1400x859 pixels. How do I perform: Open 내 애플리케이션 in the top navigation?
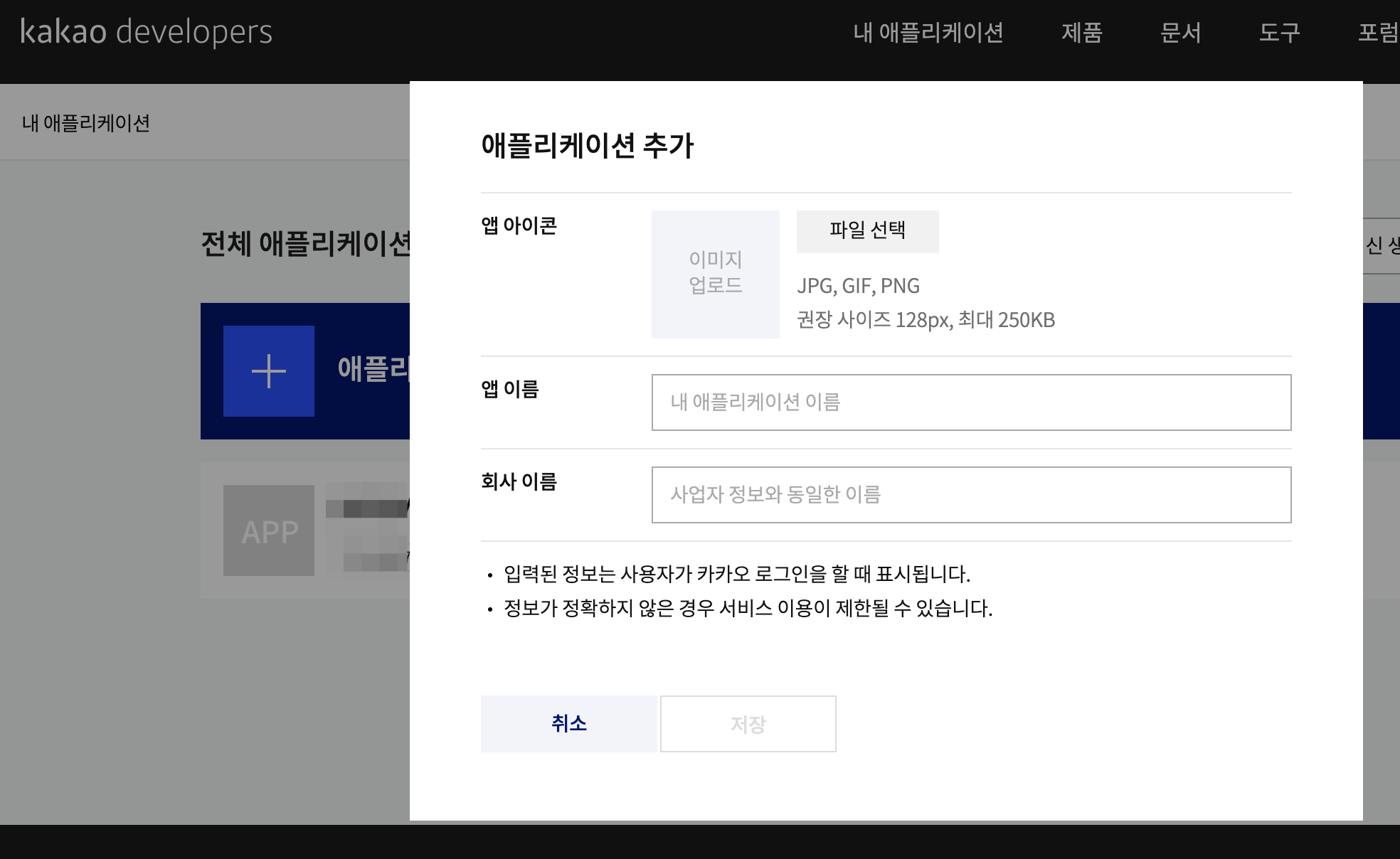pos(928,33)
